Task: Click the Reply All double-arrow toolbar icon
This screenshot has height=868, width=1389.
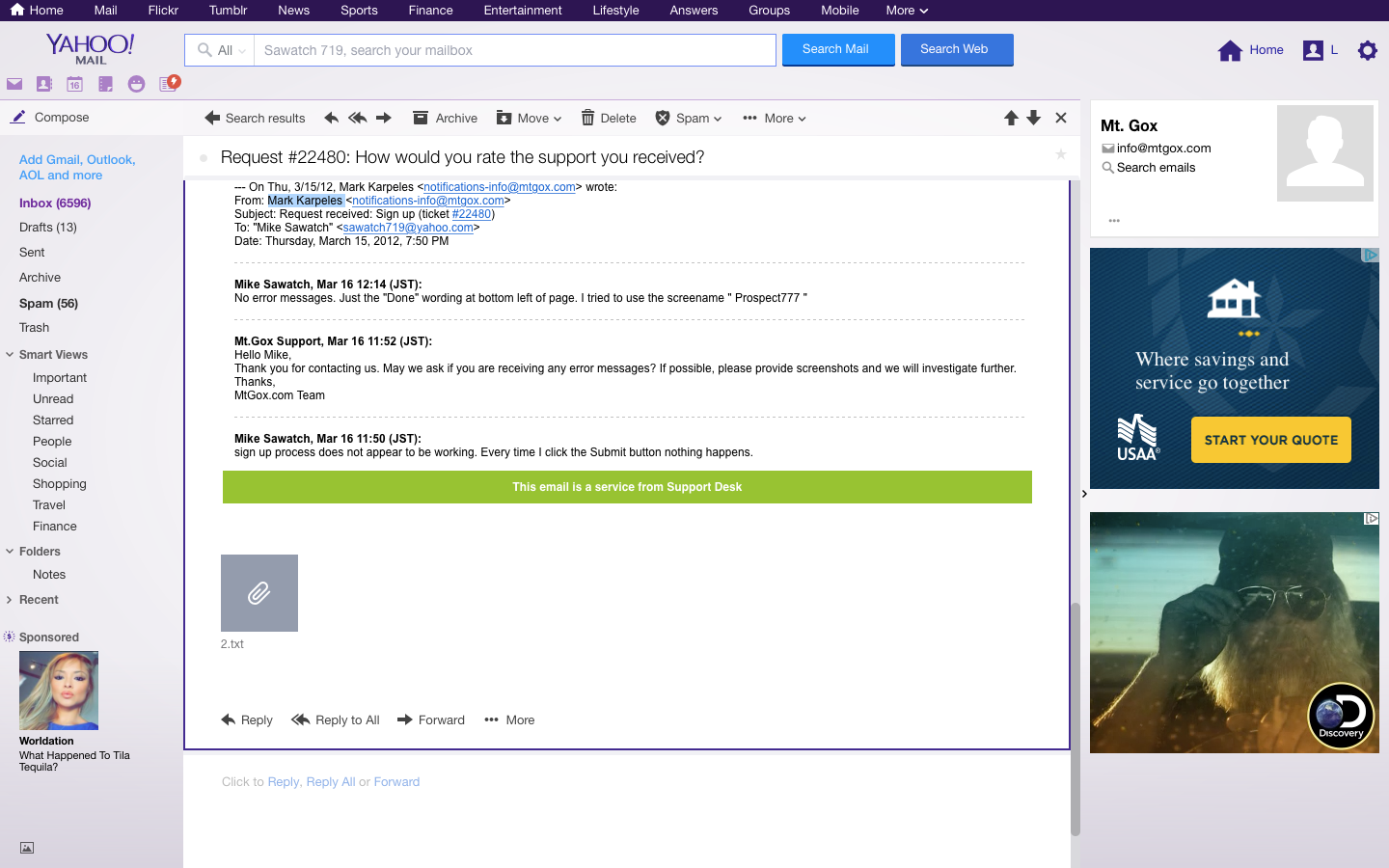Action: [x=357, y=118]
